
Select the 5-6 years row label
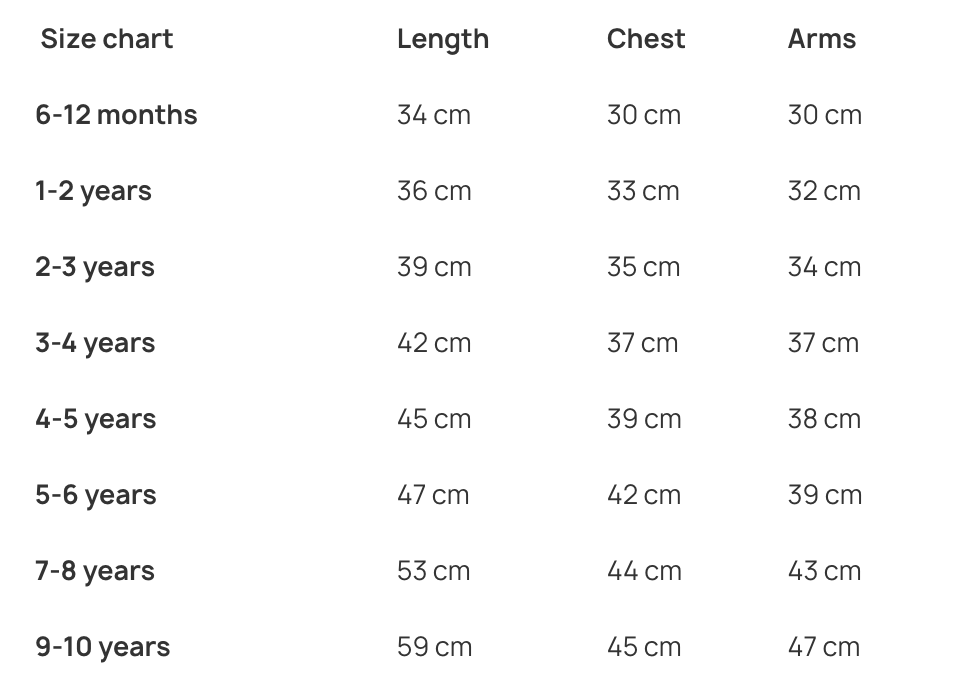tap(96, 495)
